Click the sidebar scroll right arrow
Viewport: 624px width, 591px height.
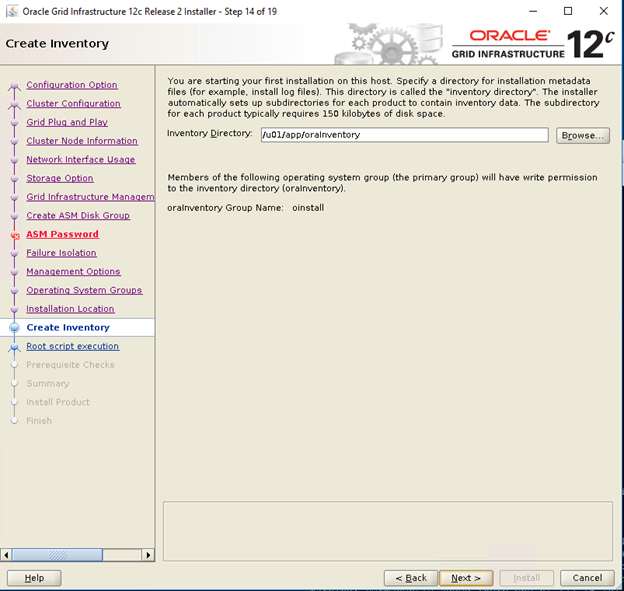pyautogui.click(x=148, y=555)
